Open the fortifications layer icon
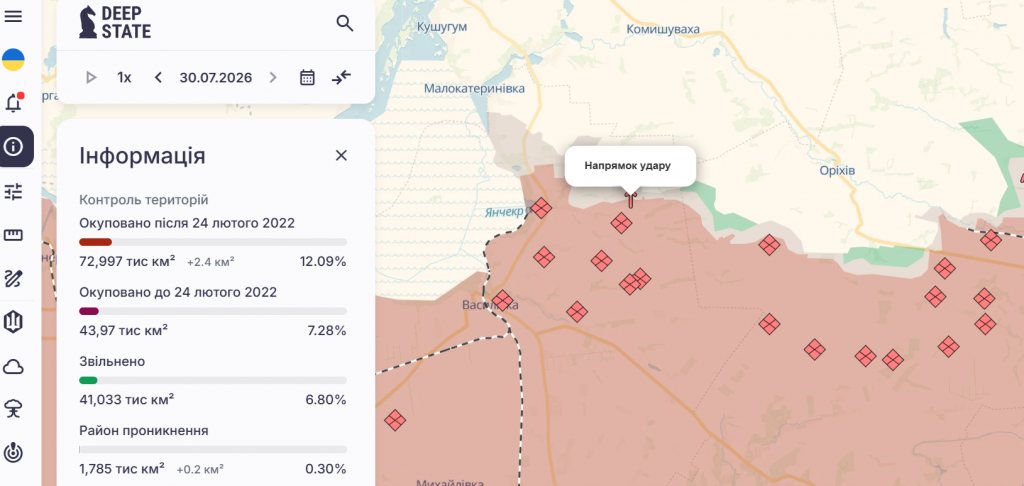 point(13,321)
